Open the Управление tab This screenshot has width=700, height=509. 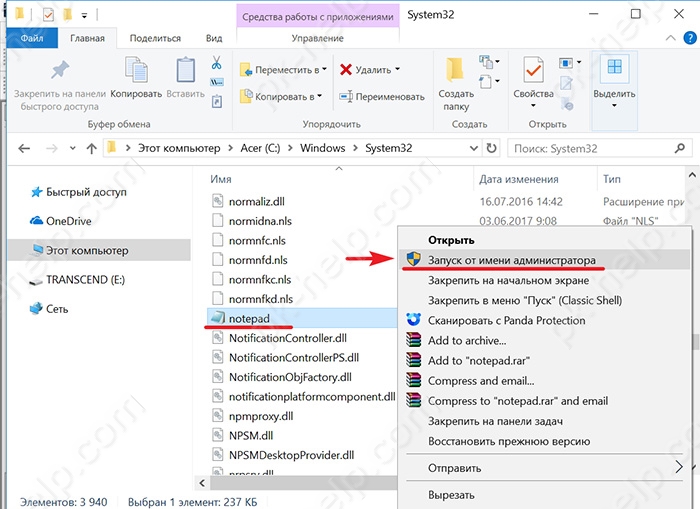pyautogui.click(x=317, y=38)
